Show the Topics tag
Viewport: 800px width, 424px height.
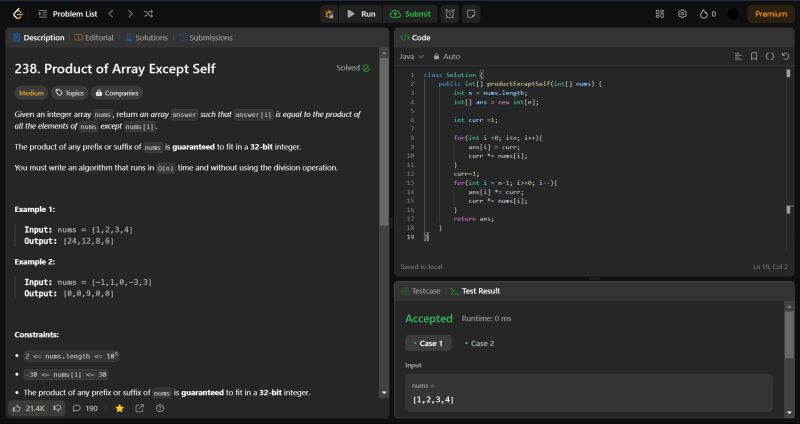click(69, 93)
